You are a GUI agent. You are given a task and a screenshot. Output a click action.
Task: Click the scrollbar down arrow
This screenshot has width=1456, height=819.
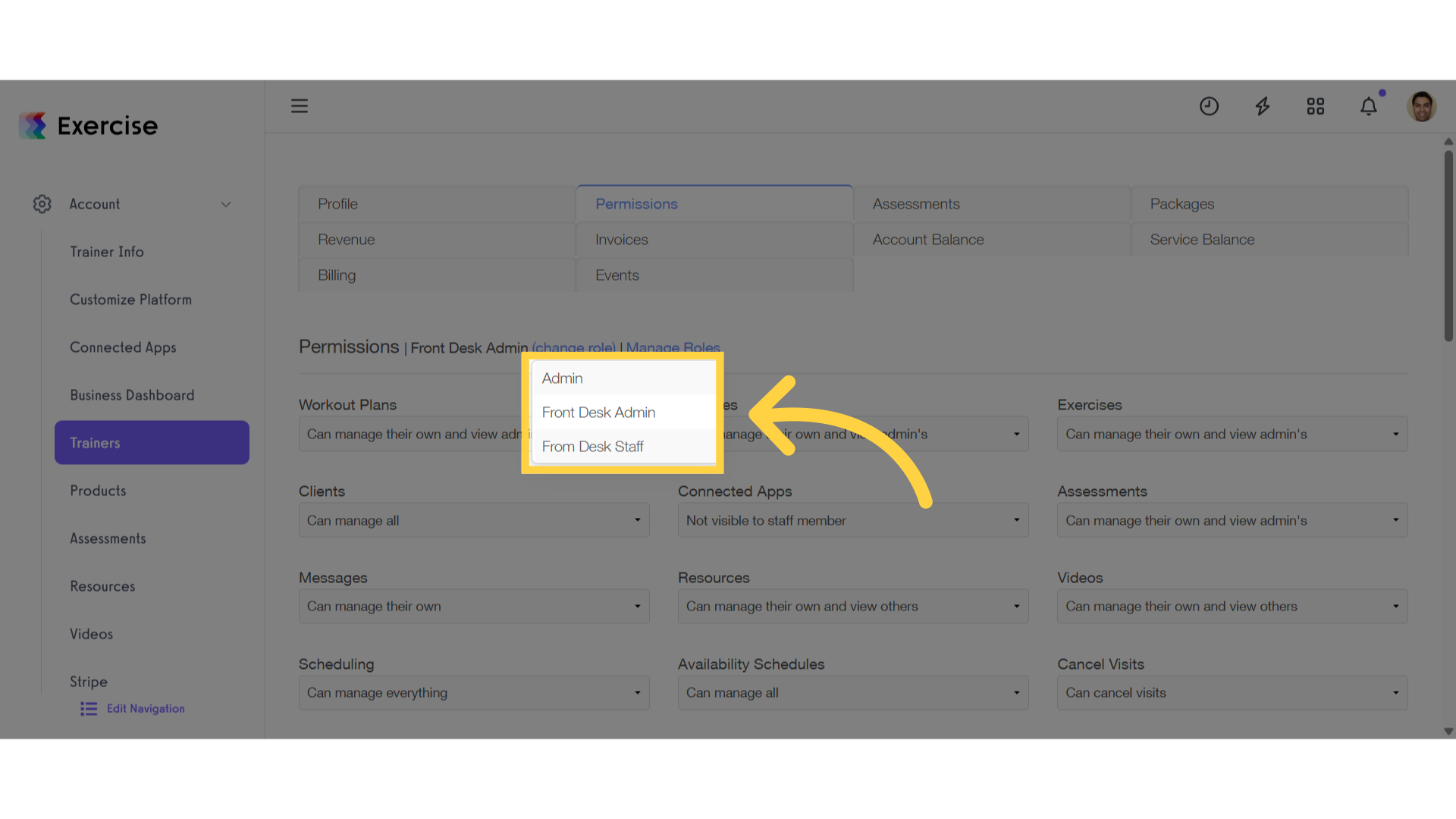(1448, 732)
